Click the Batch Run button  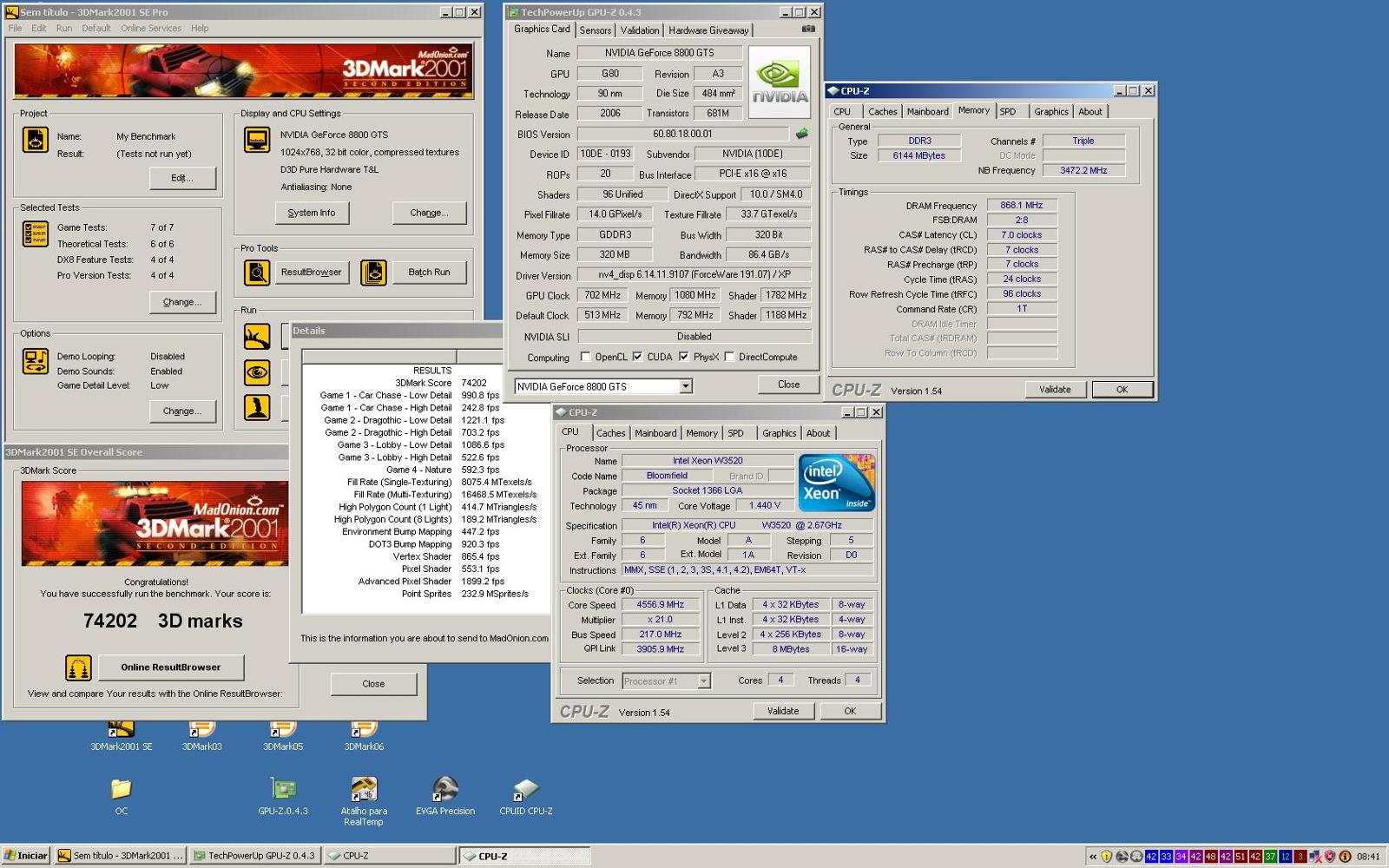click(429, 273)
